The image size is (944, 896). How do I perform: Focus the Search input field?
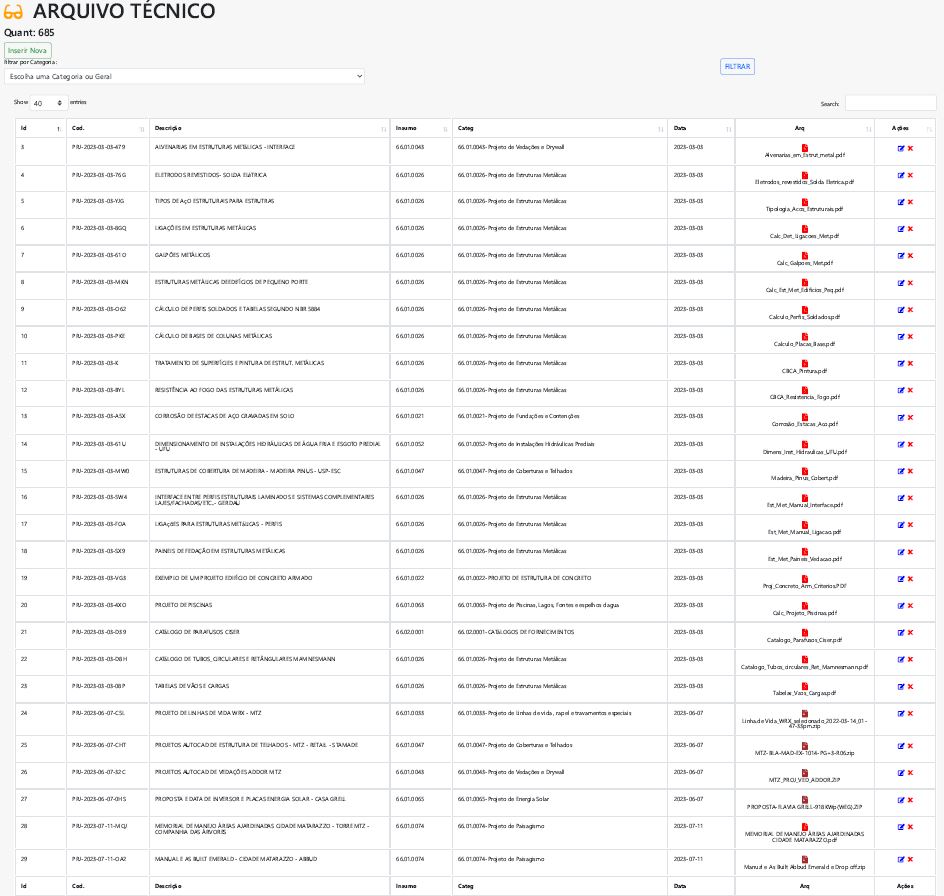click(x=890, y=103)
